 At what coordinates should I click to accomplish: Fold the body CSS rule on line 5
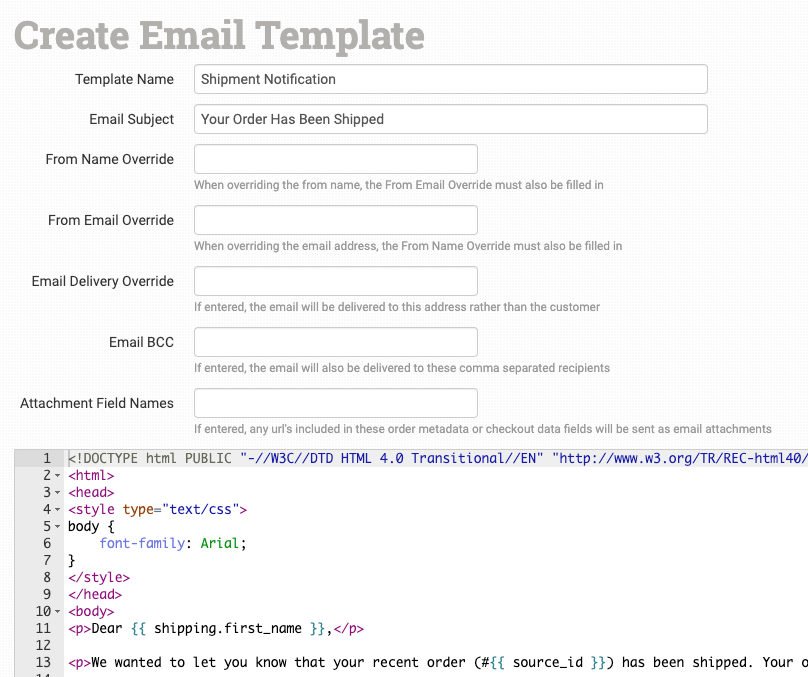(58, 527)
